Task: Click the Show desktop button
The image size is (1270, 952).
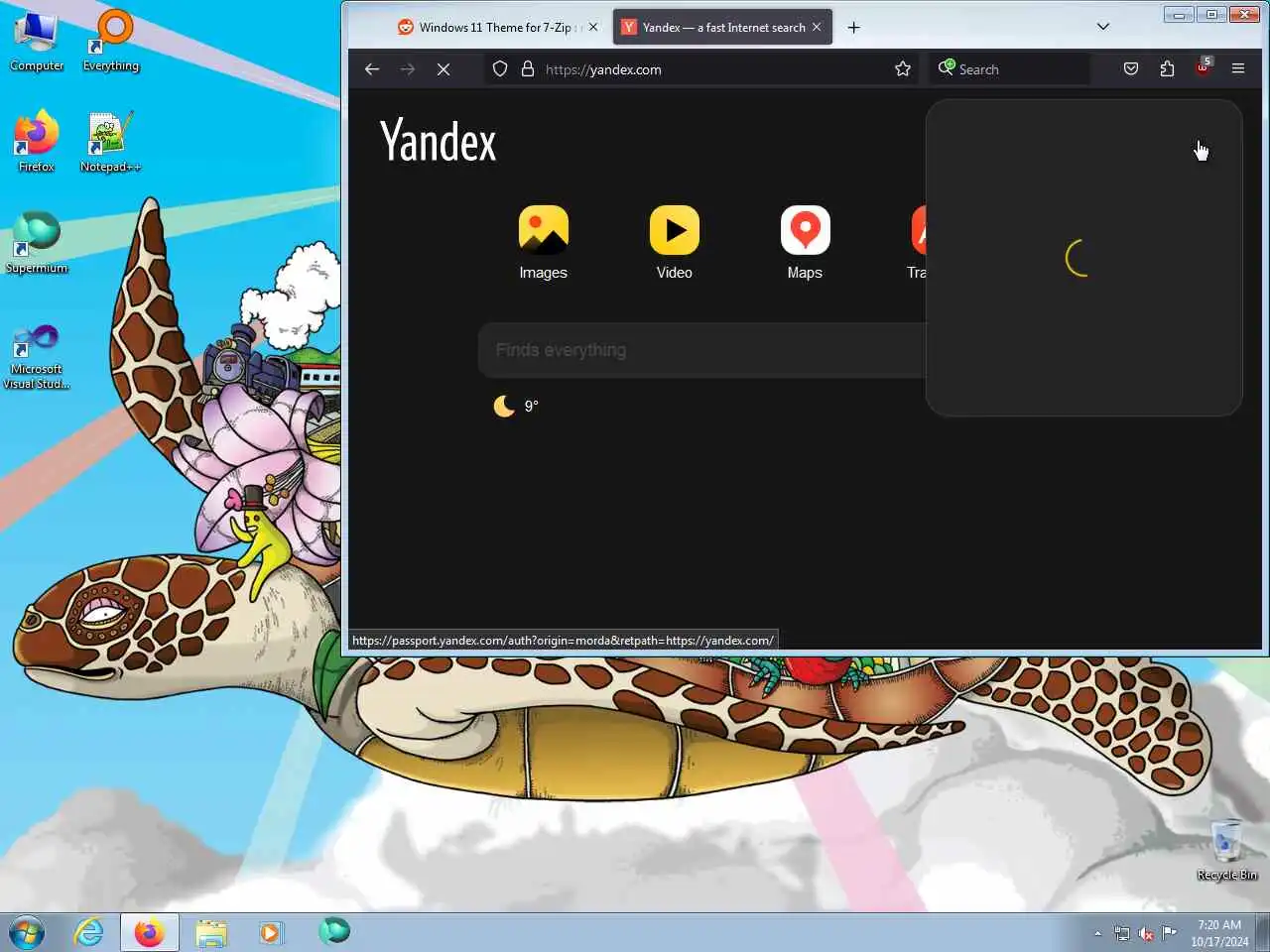Action: (x=1263, y=932)
